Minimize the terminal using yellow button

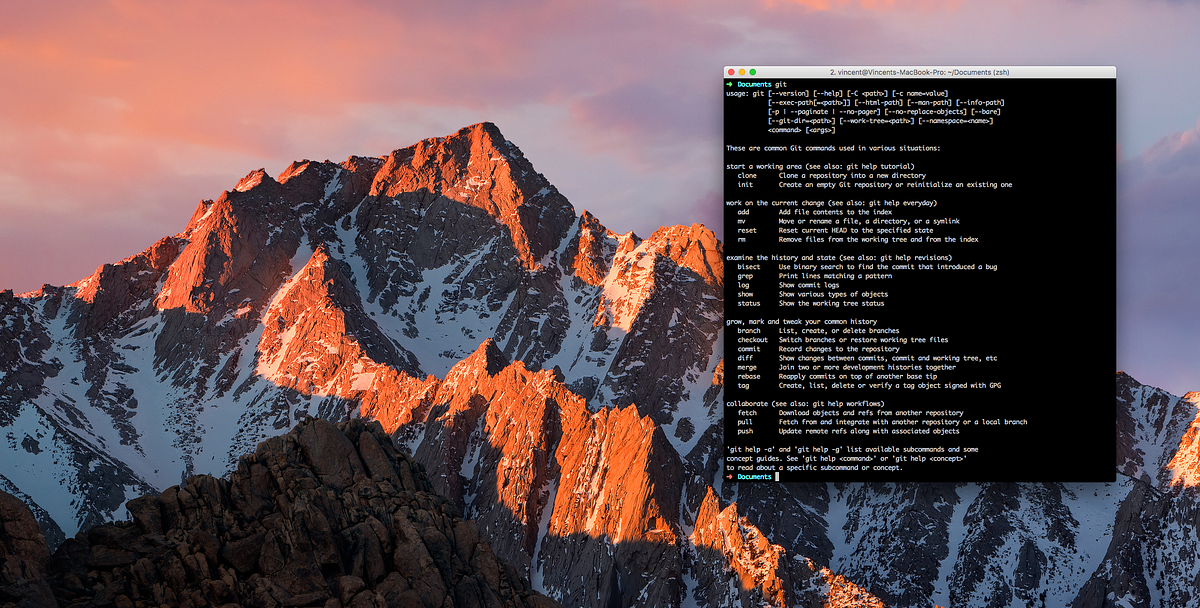click(x=743, y=73)
